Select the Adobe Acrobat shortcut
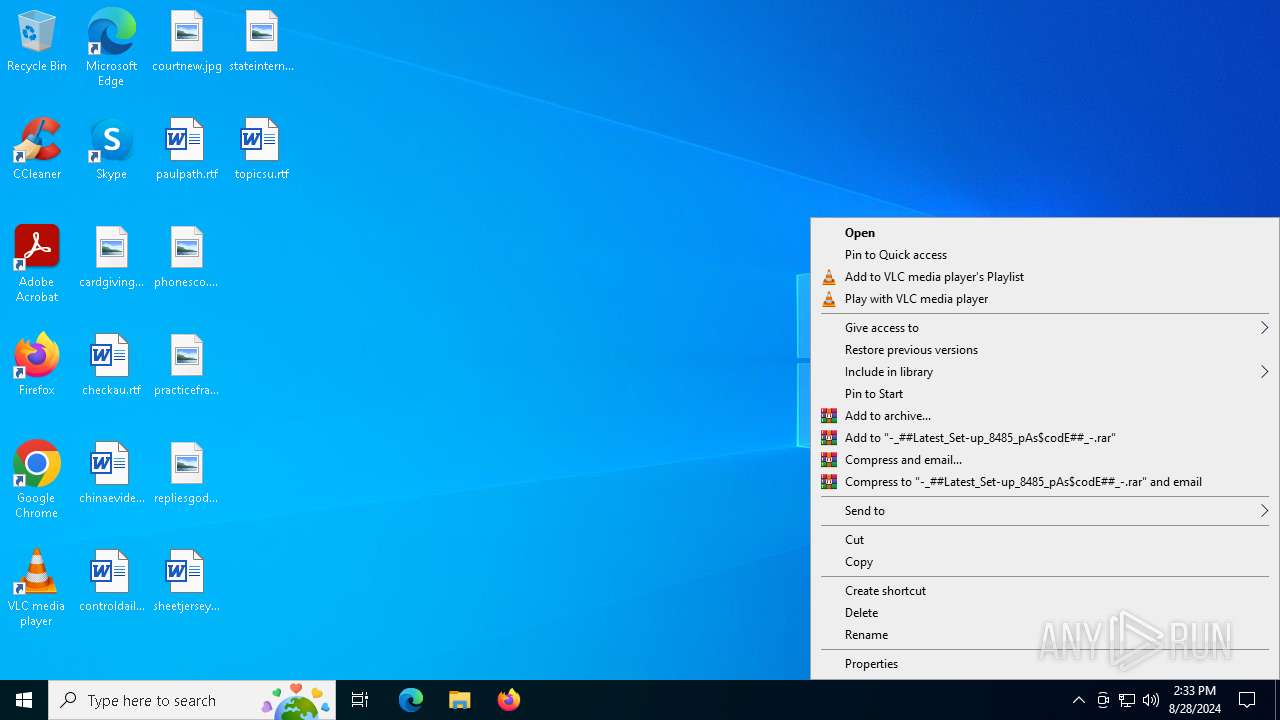Screen dimensions: 1280x720 (x=37, y=264)
